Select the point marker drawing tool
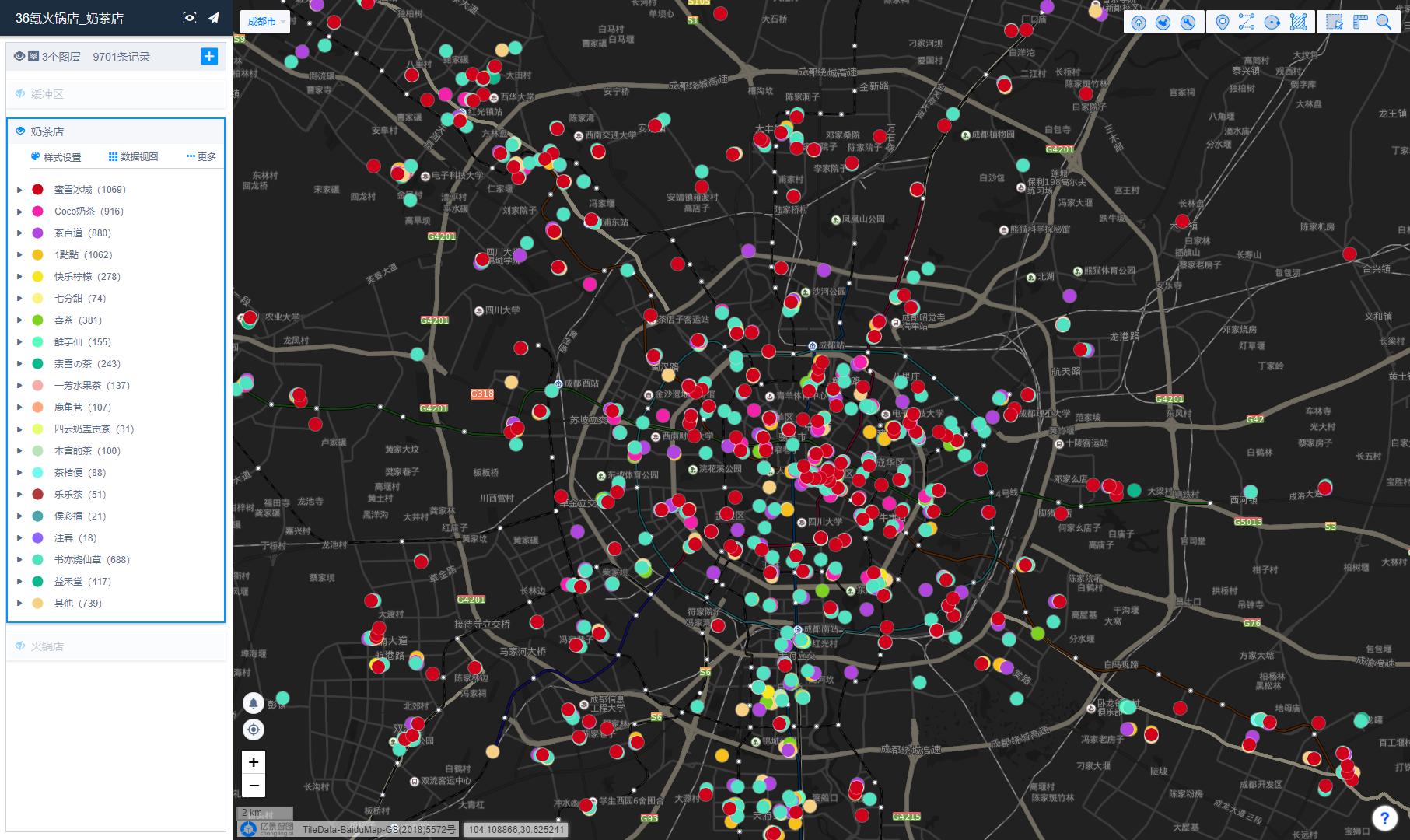1410x840 pixels. (x=1223, y=23)
